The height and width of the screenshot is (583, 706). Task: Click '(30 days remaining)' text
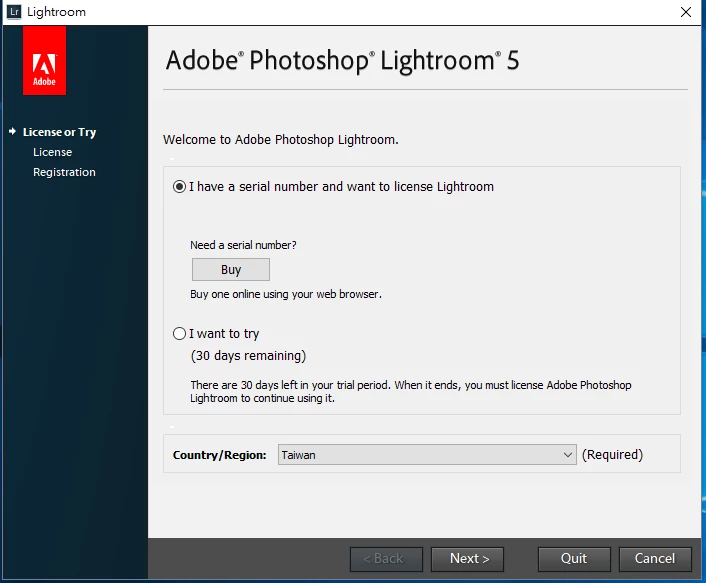pyautogui.click(x=248, y=356)
